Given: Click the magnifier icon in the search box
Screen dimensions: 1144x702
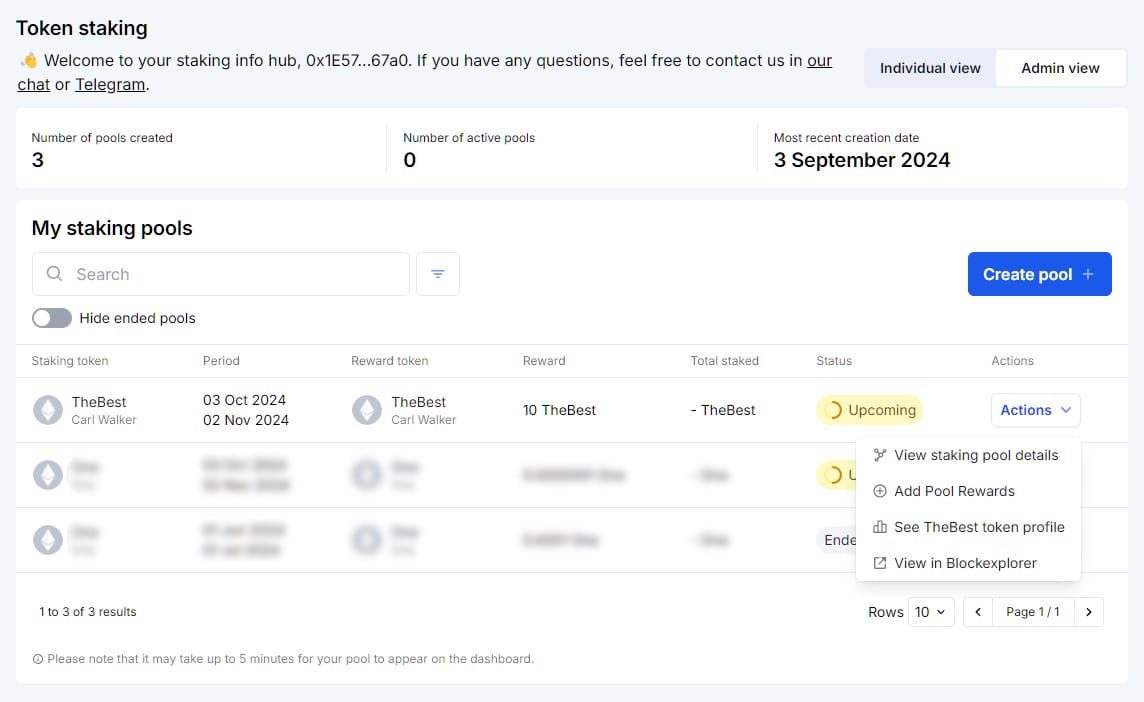Looking at the screenshot, I should (x=54, y=274).
